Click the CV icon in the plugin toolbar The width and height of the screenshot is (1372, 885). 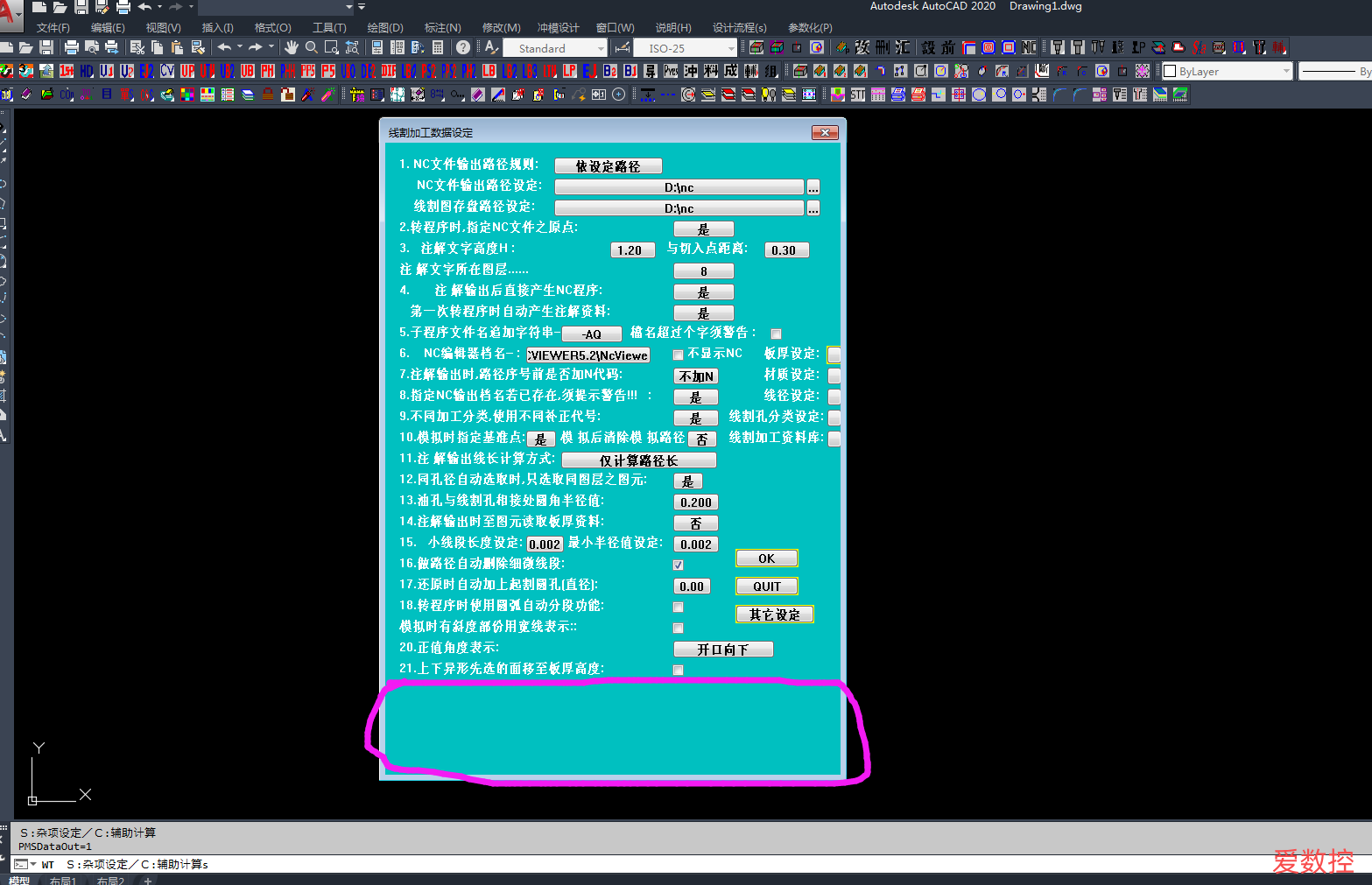coord(166,71)
